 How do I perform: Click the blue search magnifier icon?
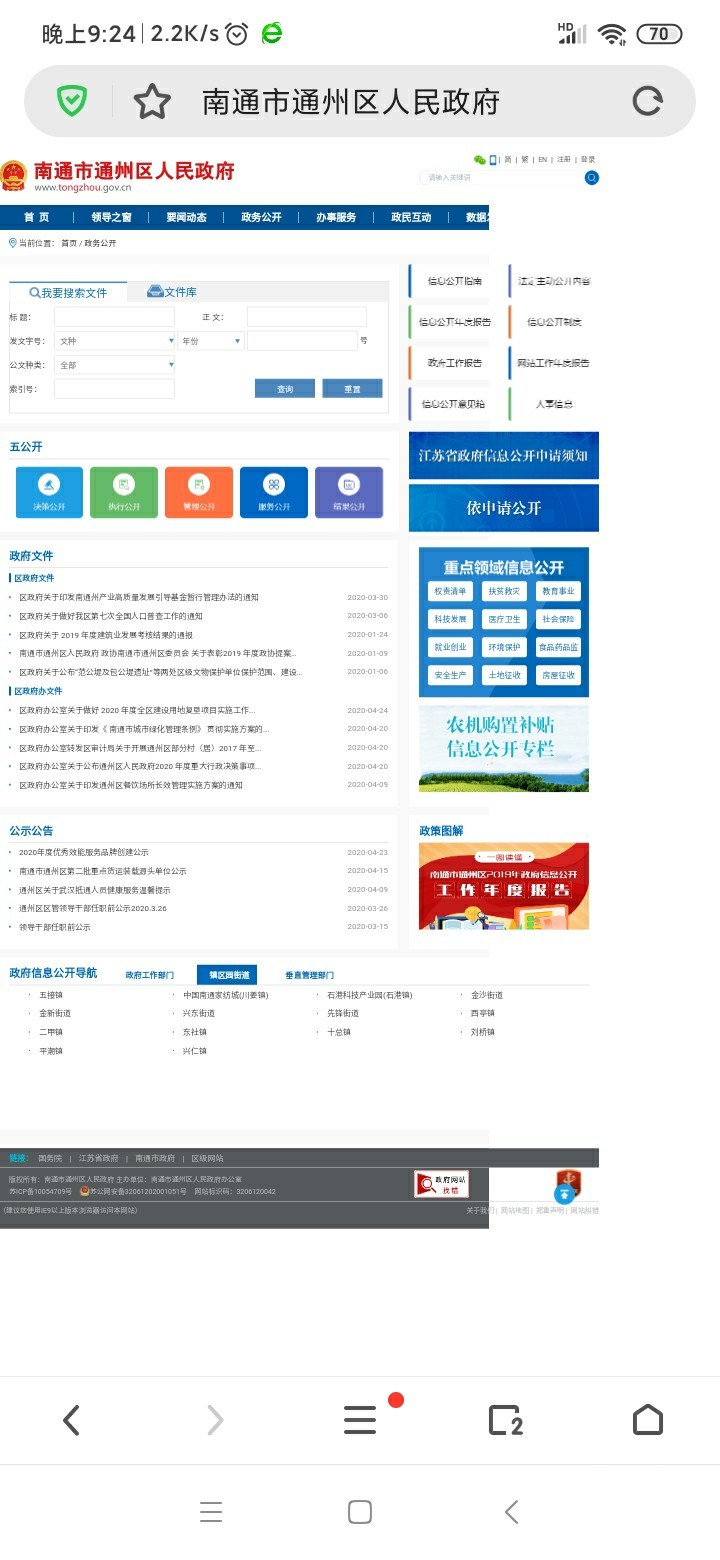click(x=592, y=178)
